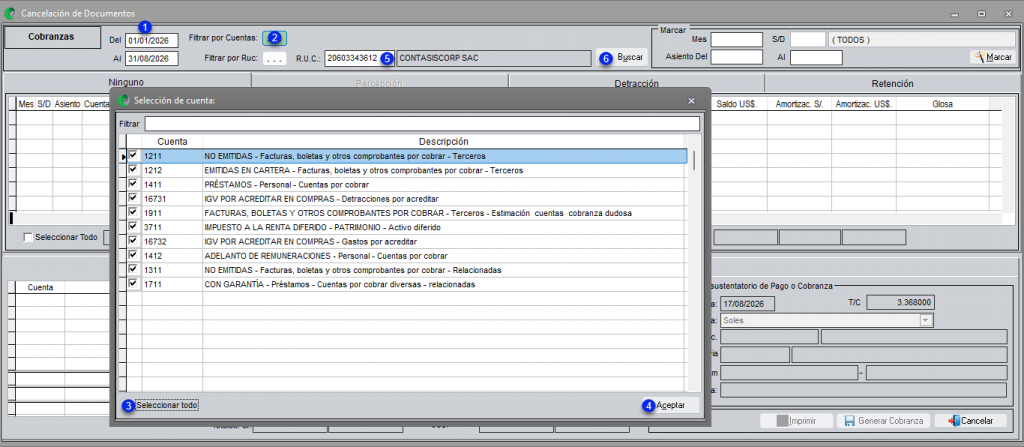This screenshot has height=447, width=1024.
Task: Click the Glosa column header
Action: [942, 104]
